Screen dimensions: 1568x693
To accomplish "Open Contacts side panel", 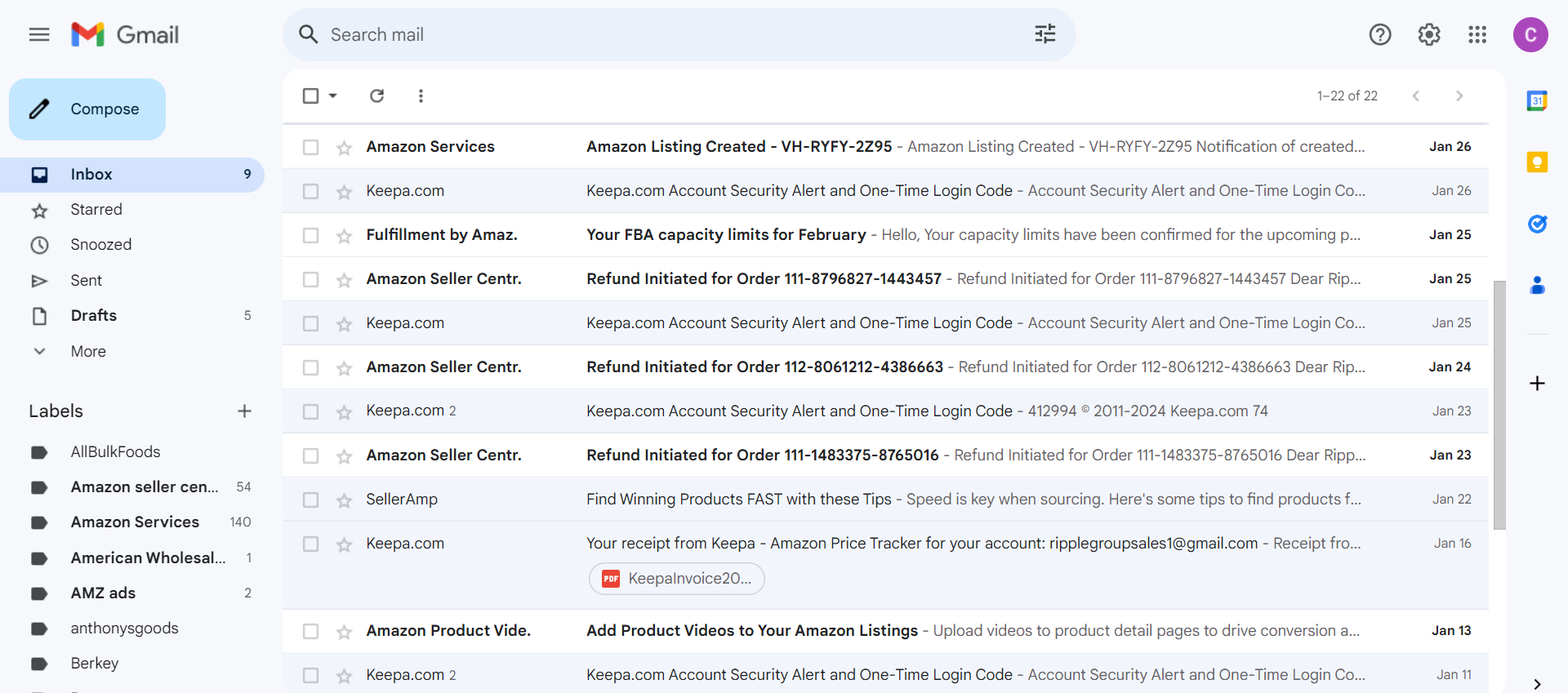I will pos(1537,285).
